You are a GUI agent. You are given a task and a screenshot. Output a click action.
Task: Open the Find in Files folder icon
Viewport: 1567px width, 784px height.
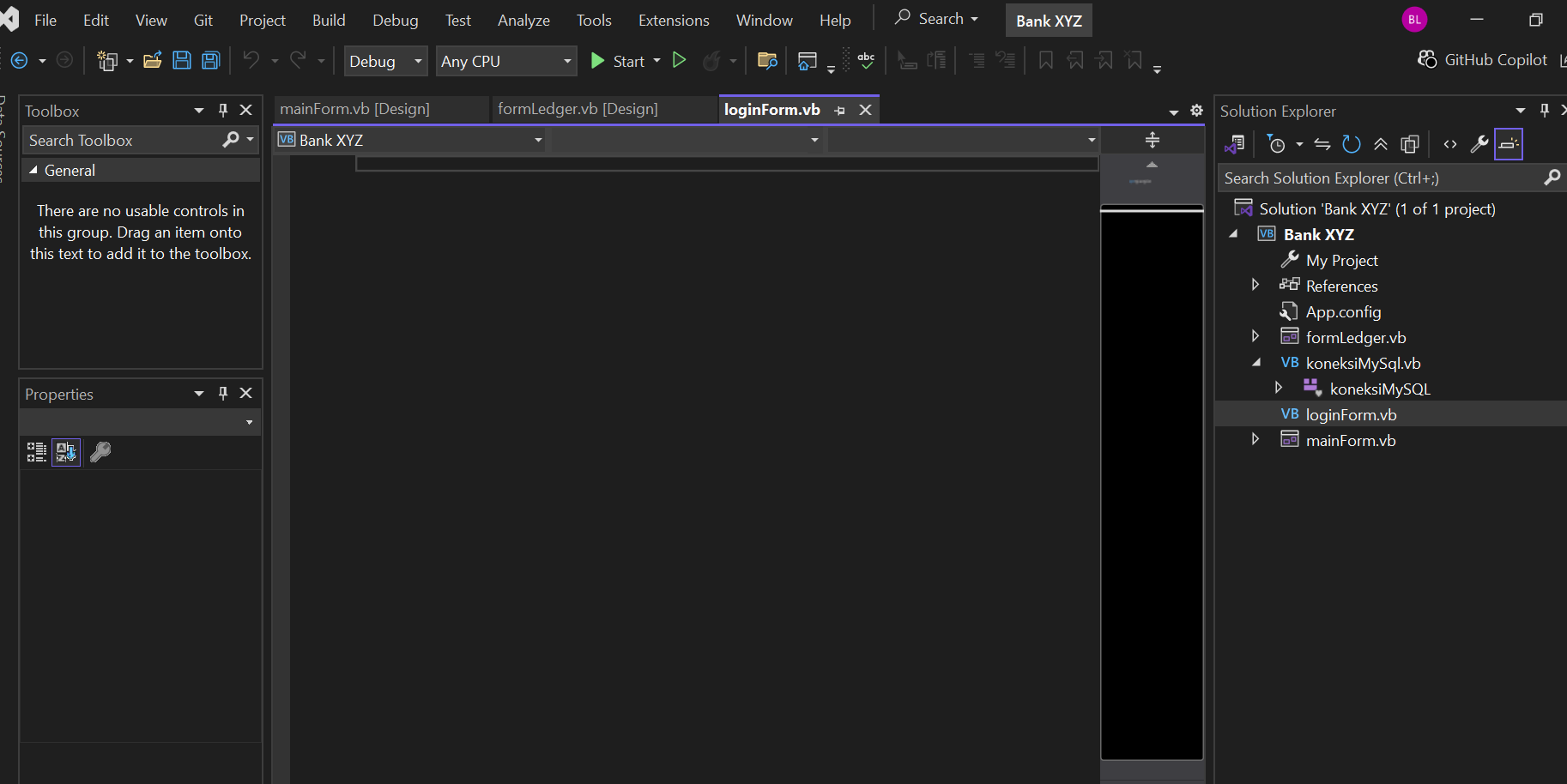767,60
